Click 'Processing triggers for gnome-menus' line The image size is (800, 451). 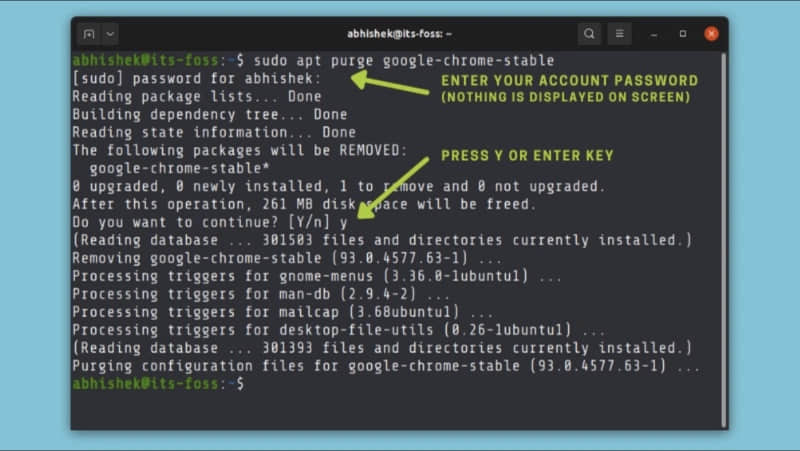(317, 276)
